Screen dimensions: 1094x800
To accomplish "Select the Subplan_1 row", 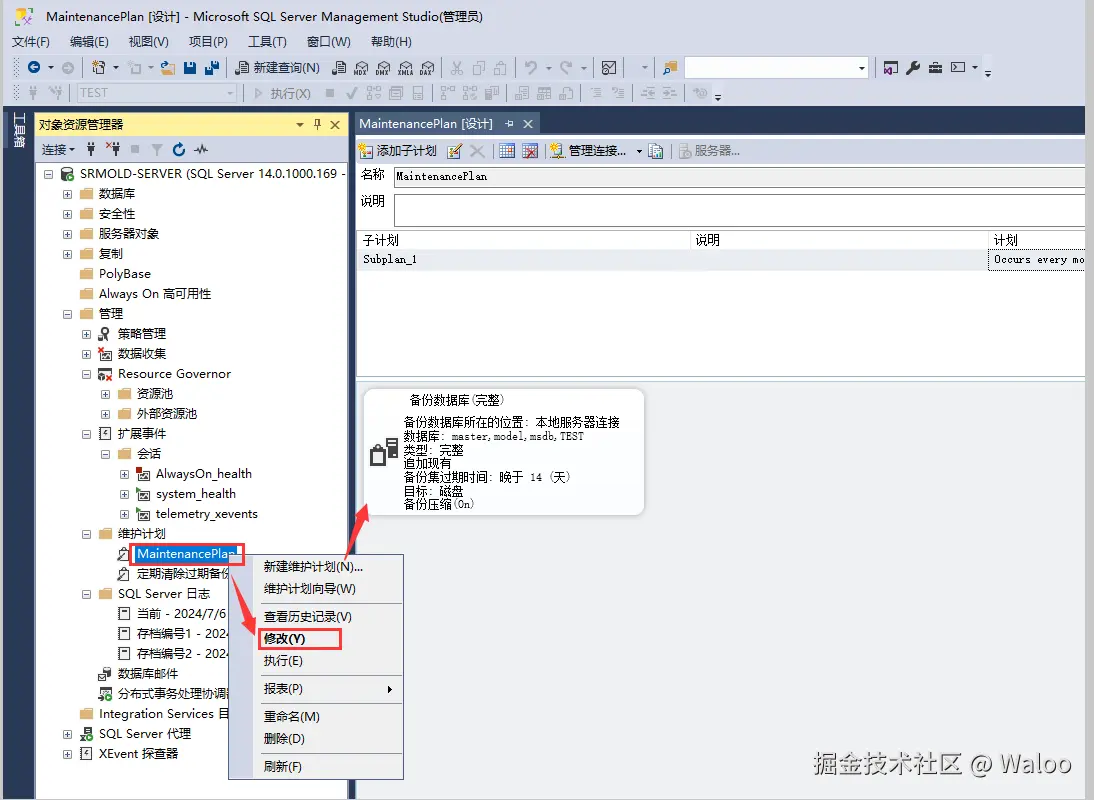I will (721, 260).
